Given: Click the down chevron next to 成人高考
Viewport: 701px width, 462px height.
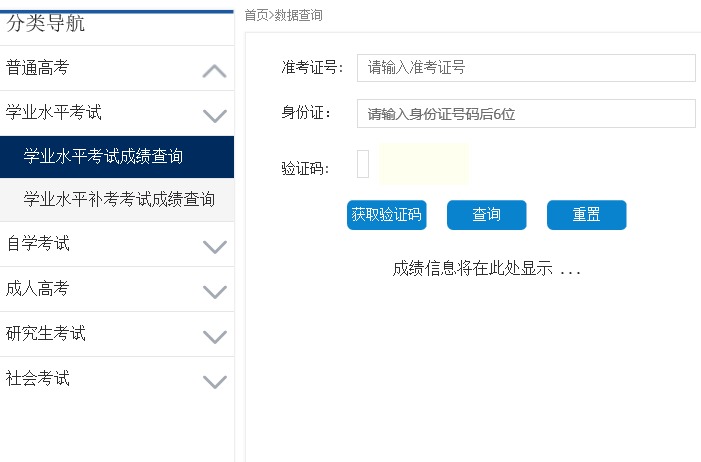Looking at the screenshot, I should click(214, 291).
